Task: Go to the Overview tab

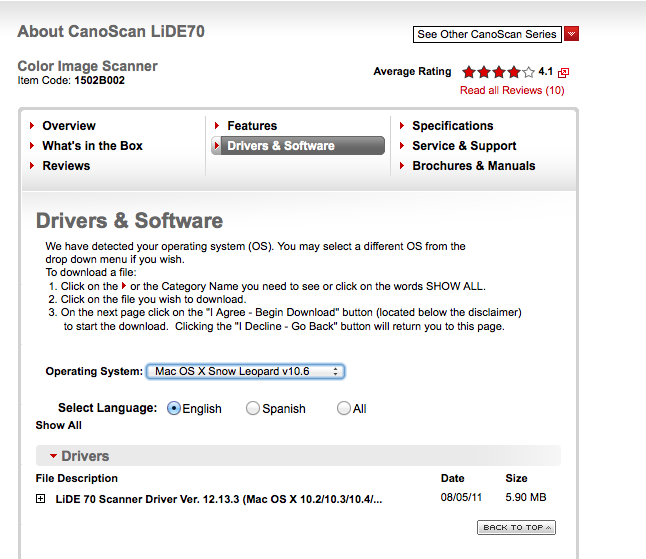Action: coord(69,126)
